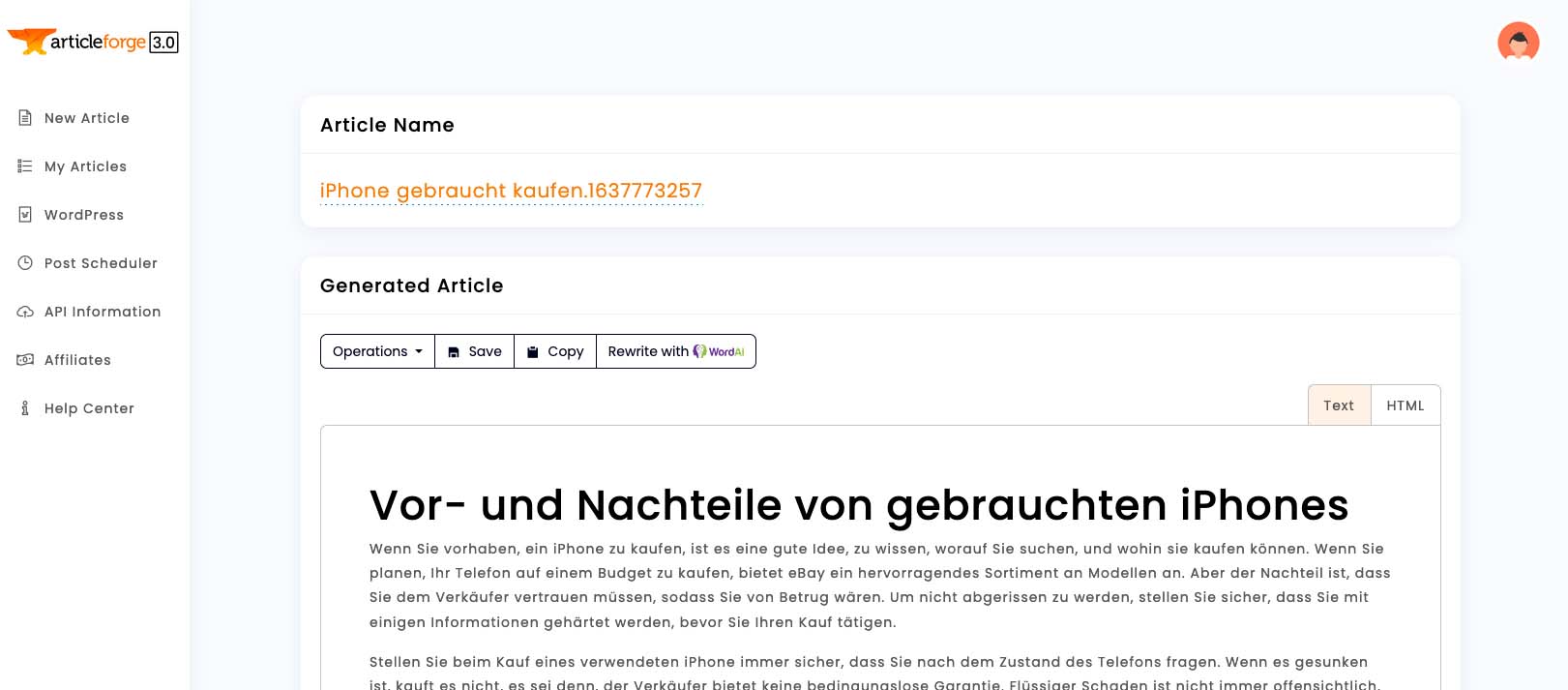Click the New Article document icon
The image size is (1568, 690).
[x=25, y=118]
